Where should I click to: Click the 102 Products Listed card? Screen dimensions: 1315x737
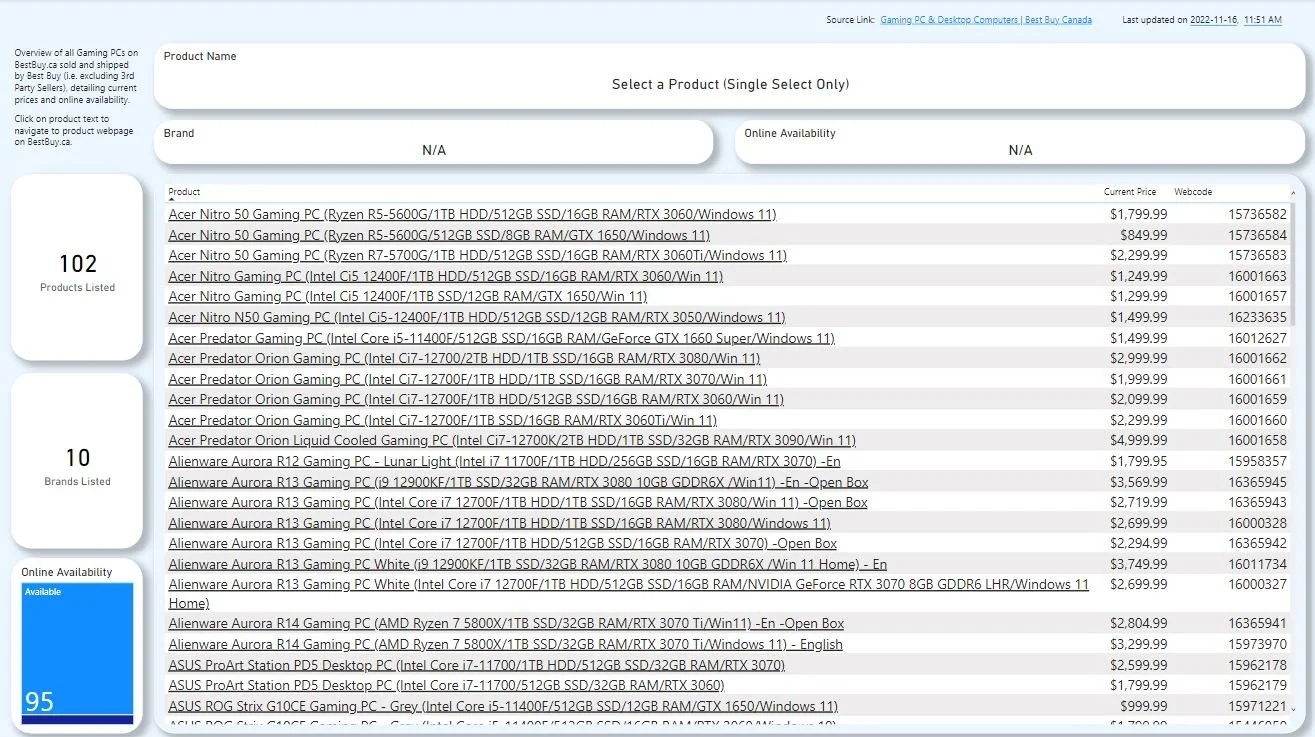click(x=78, y=267)
